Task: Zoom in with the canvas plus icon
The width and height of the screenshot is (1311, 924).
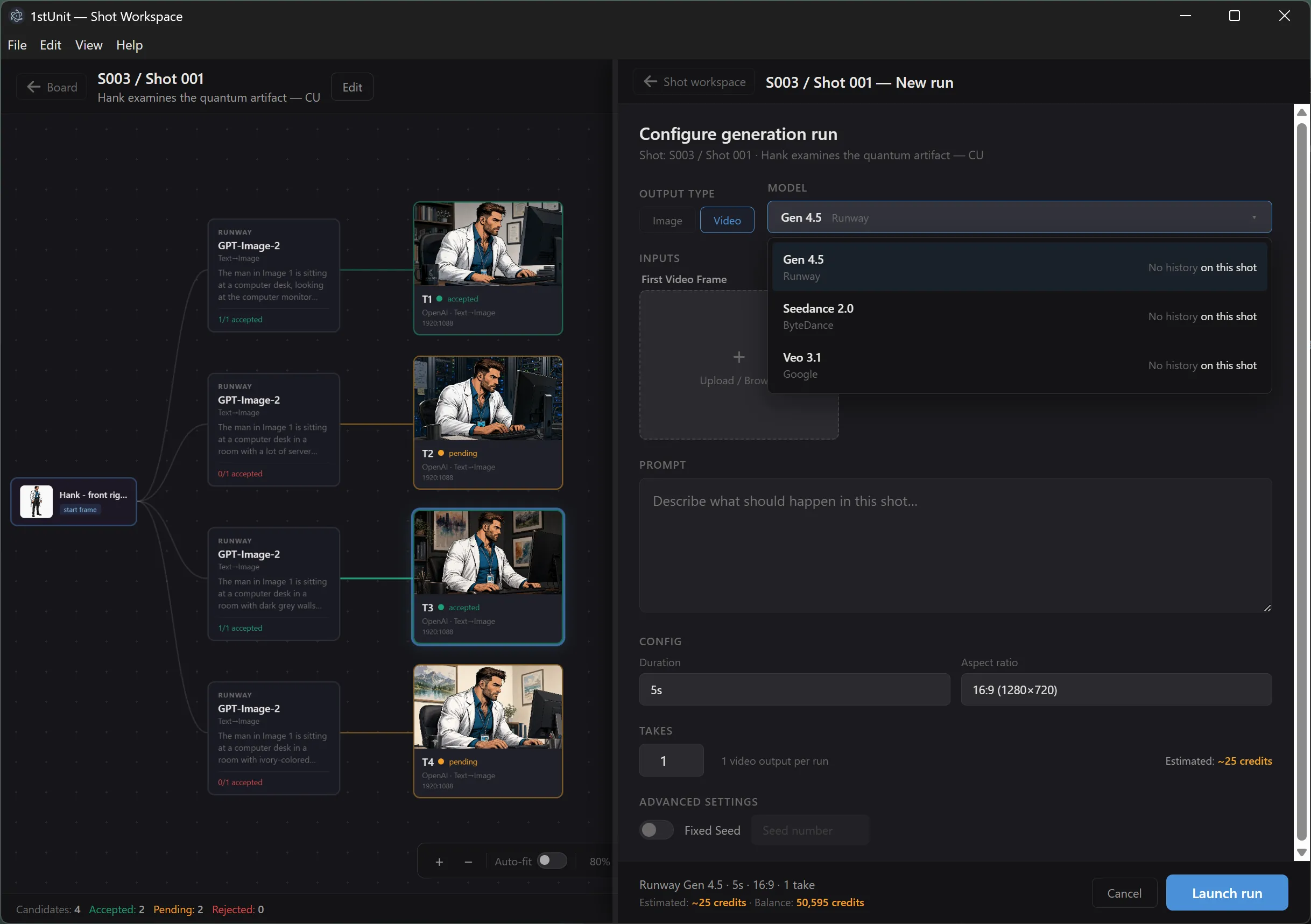Action: click(439, 861)
